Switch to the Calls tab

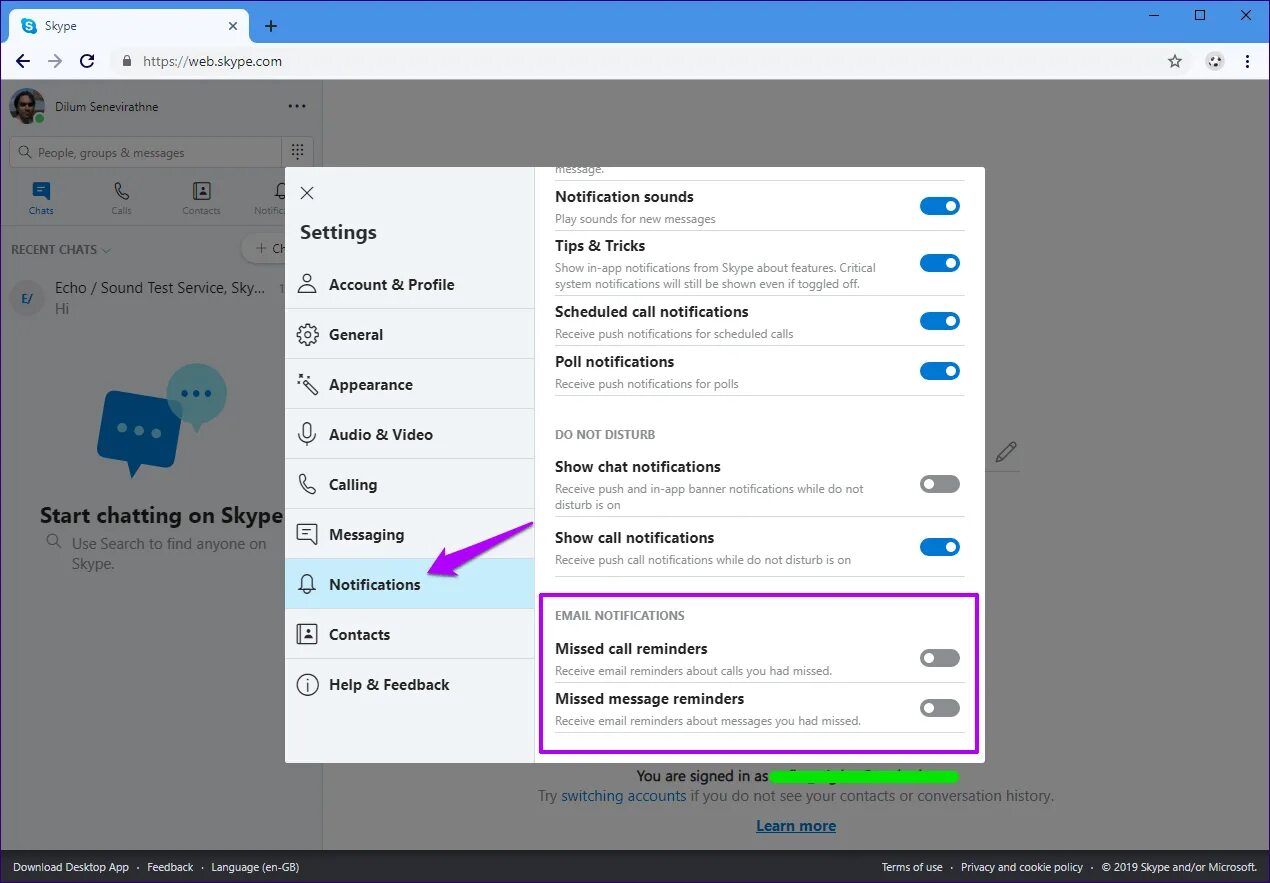pyautogui.click(x=121, y=197)
